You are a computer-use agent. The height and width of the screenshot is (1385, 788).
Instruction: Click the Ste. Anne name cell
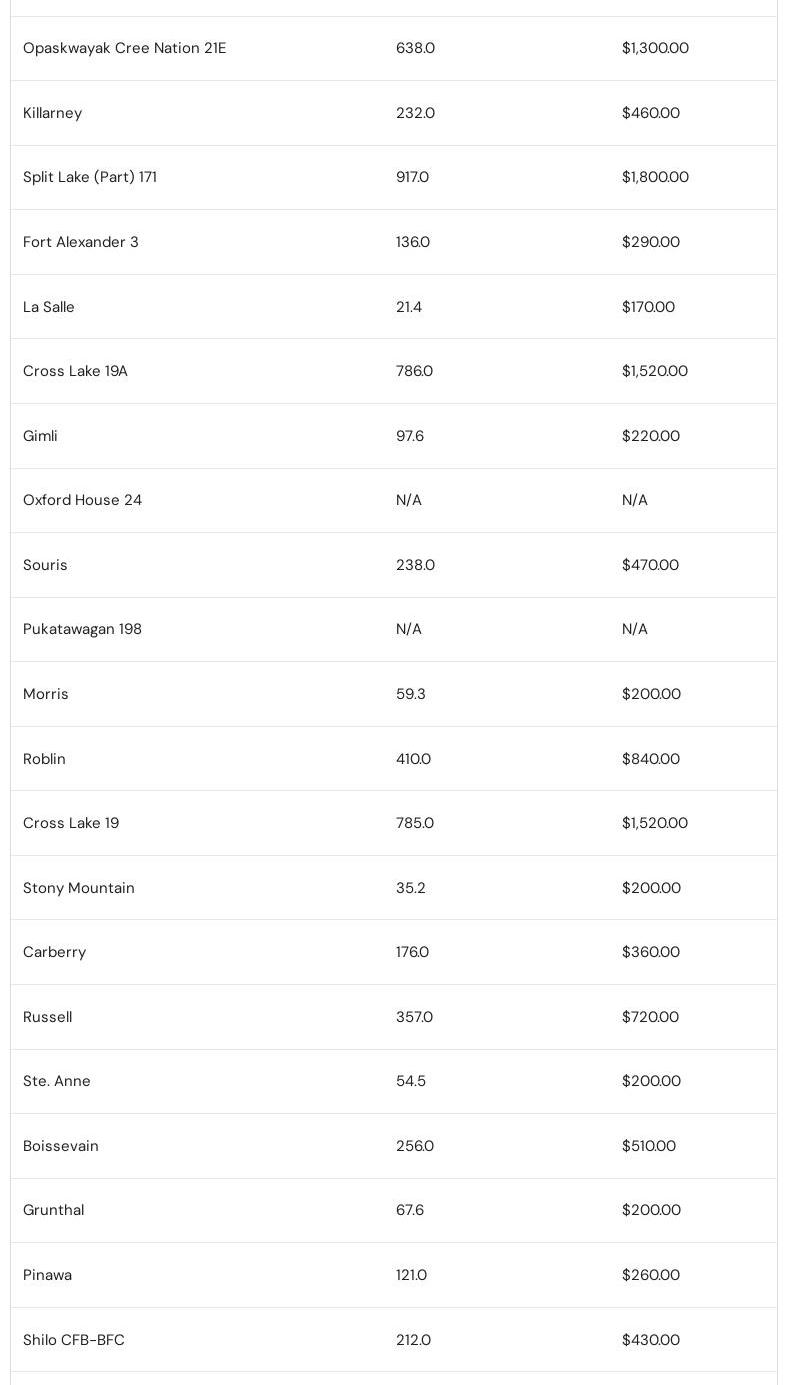(57, 1081)
